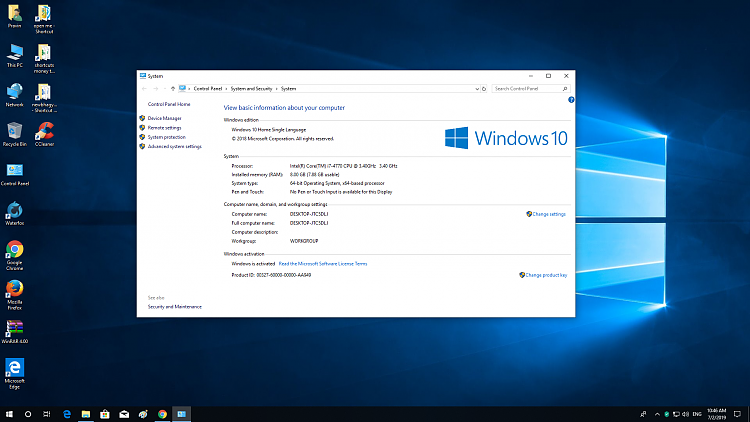This screenshot has height=422, width=750.
Task: Select the Recycle Bin icon
Action: tap(14, 134)
